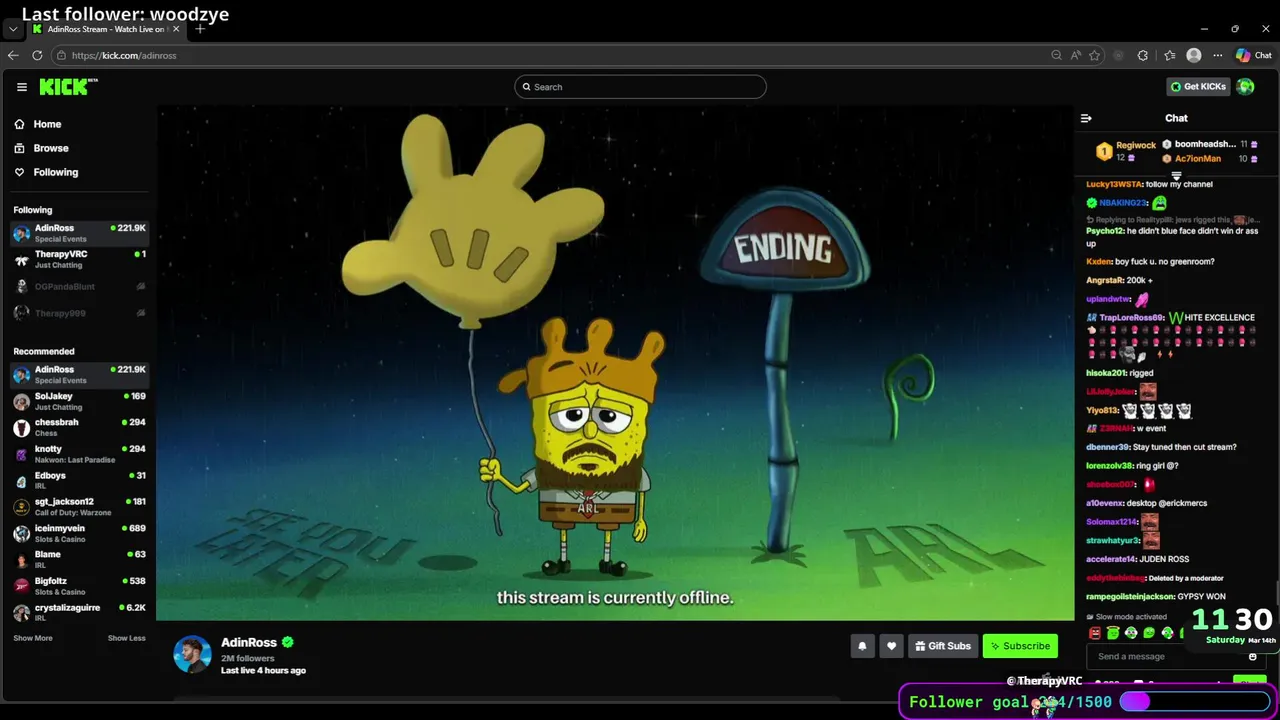Close the AdinRoss Stream tab
1280x720 pixels.
click(176, 29)
